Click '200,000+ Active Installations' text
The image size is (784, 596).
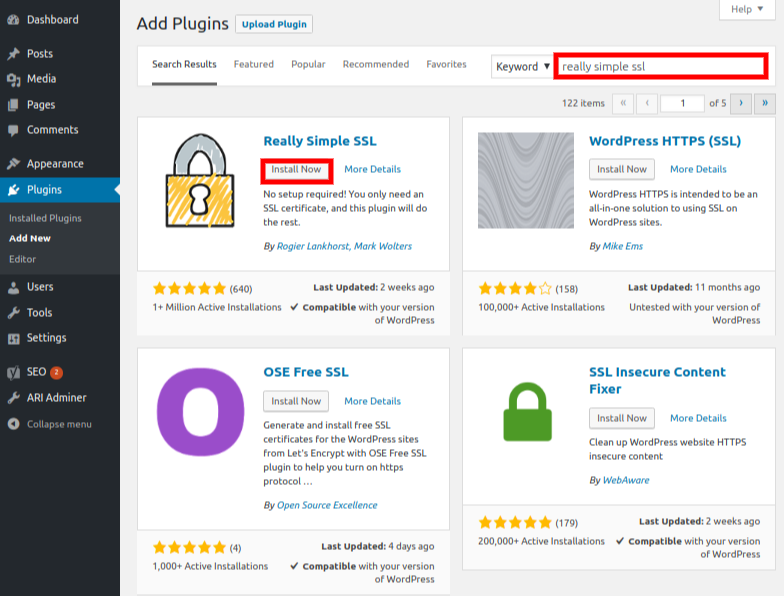(x=542, y=541)
